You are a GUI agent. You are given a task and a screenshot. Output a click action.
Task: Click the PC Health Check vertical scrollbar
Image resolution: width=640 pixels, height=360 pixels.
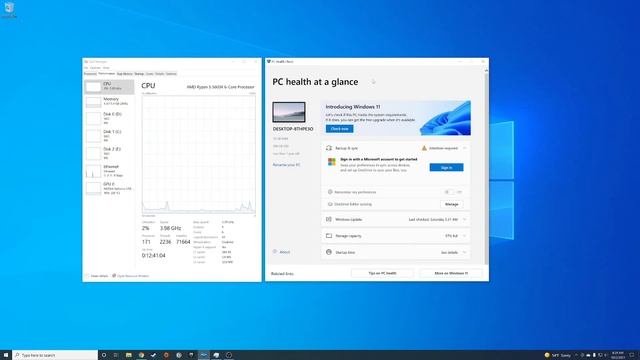(x=486, y=167)
